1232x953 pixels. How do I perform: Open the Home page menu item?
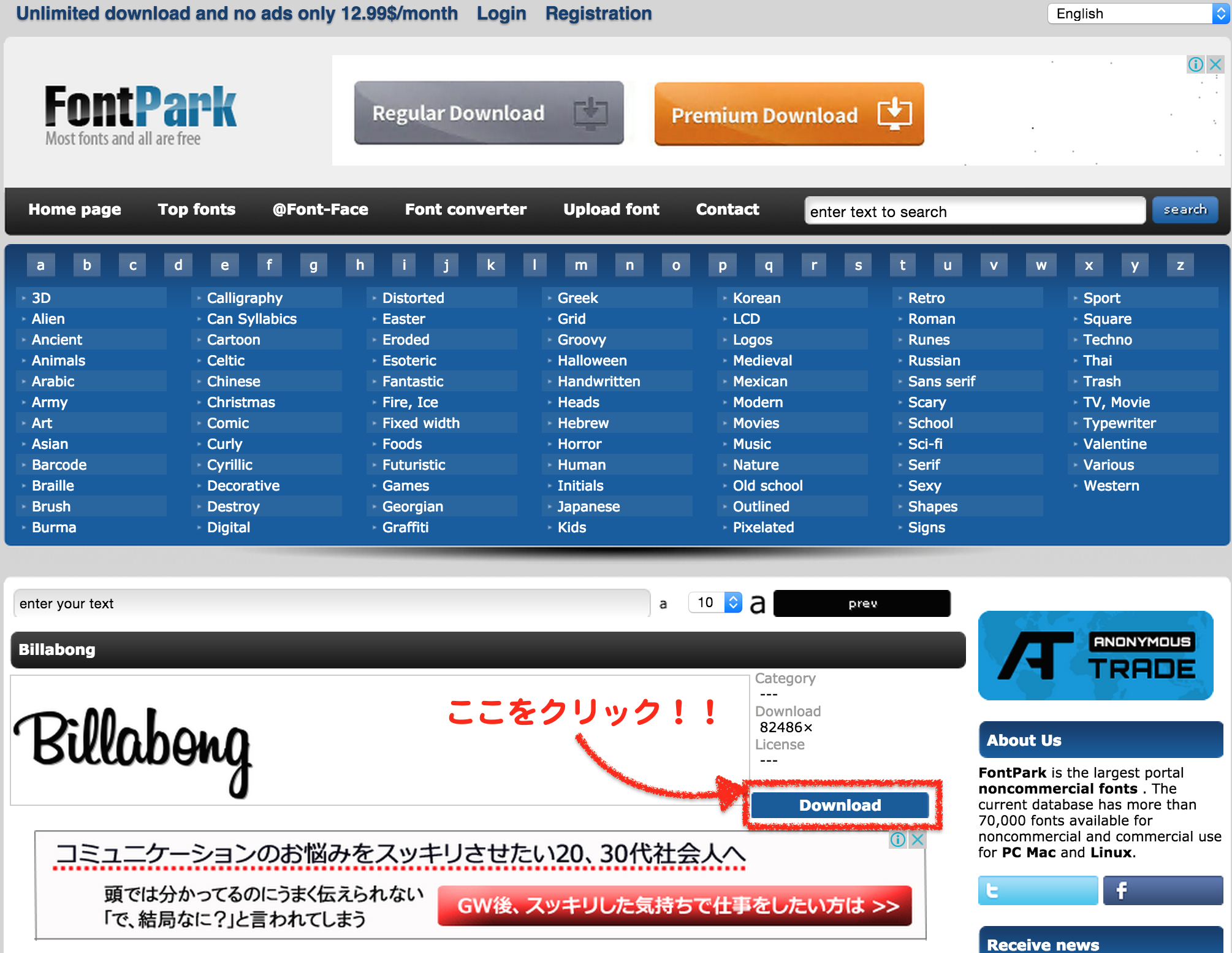point(75,210)
